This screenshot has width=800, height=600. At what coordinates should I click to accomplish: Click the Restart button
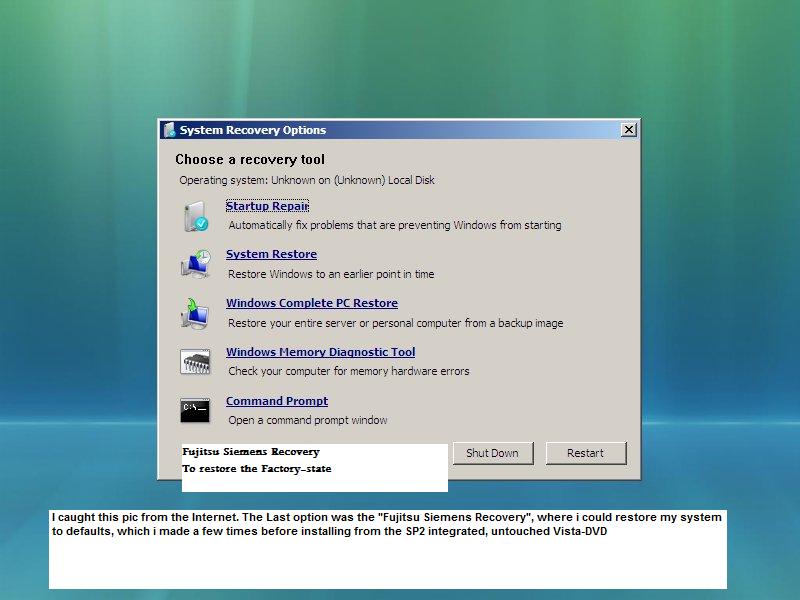tap(586, 453)
